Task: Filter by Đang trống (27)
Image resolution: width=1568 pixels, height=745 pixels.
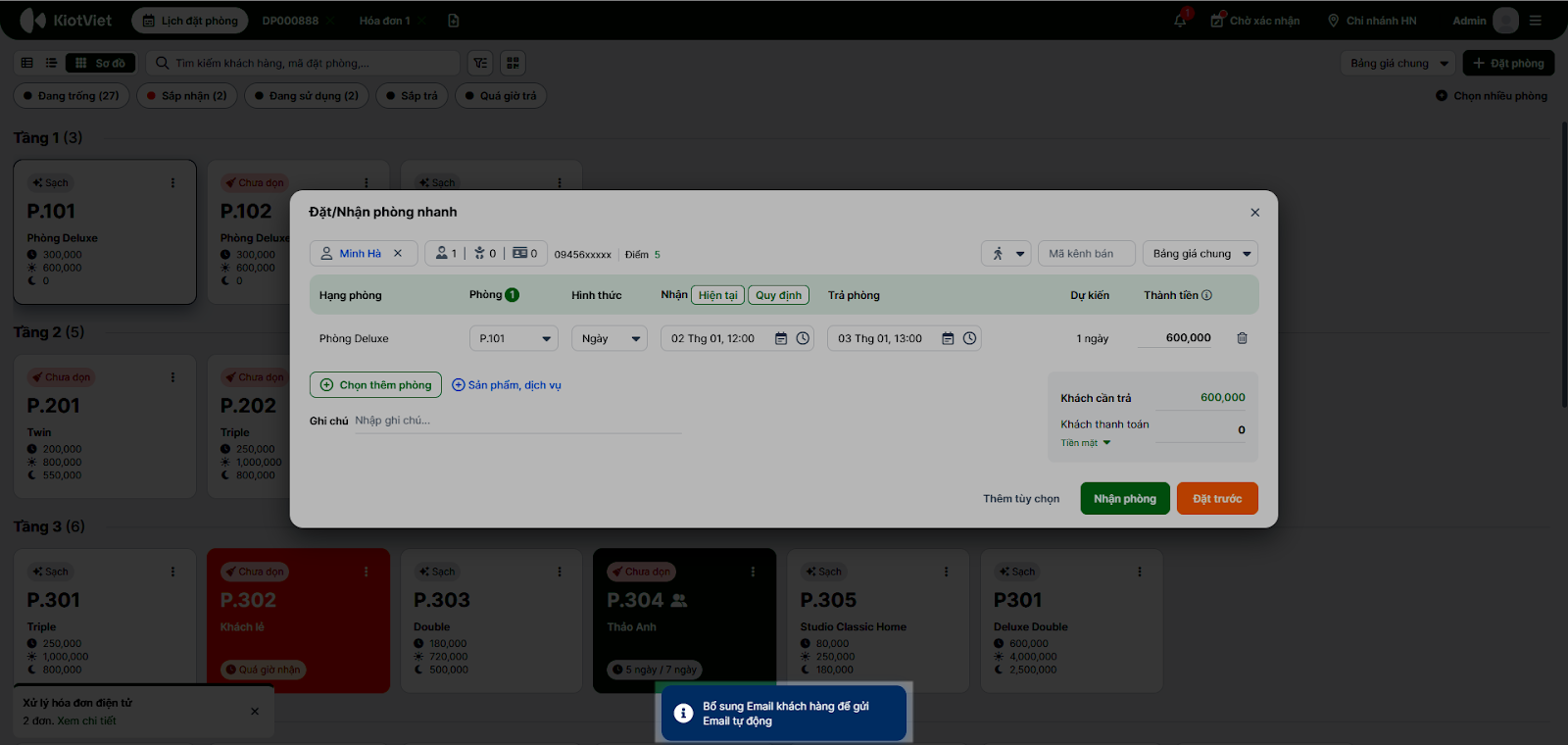Action: point(72,96)
